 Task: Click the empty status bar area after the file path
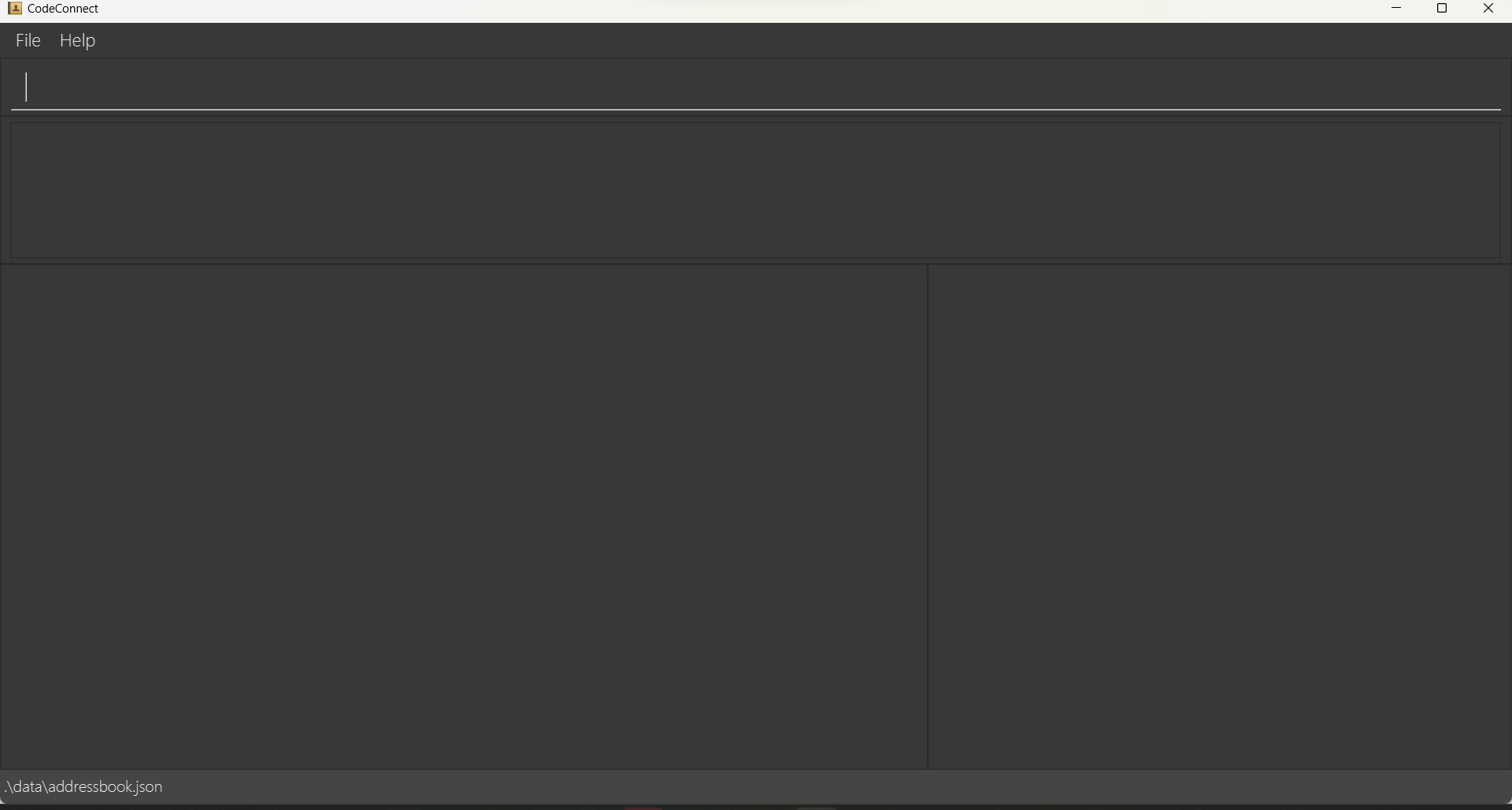[x=835, y=787]
